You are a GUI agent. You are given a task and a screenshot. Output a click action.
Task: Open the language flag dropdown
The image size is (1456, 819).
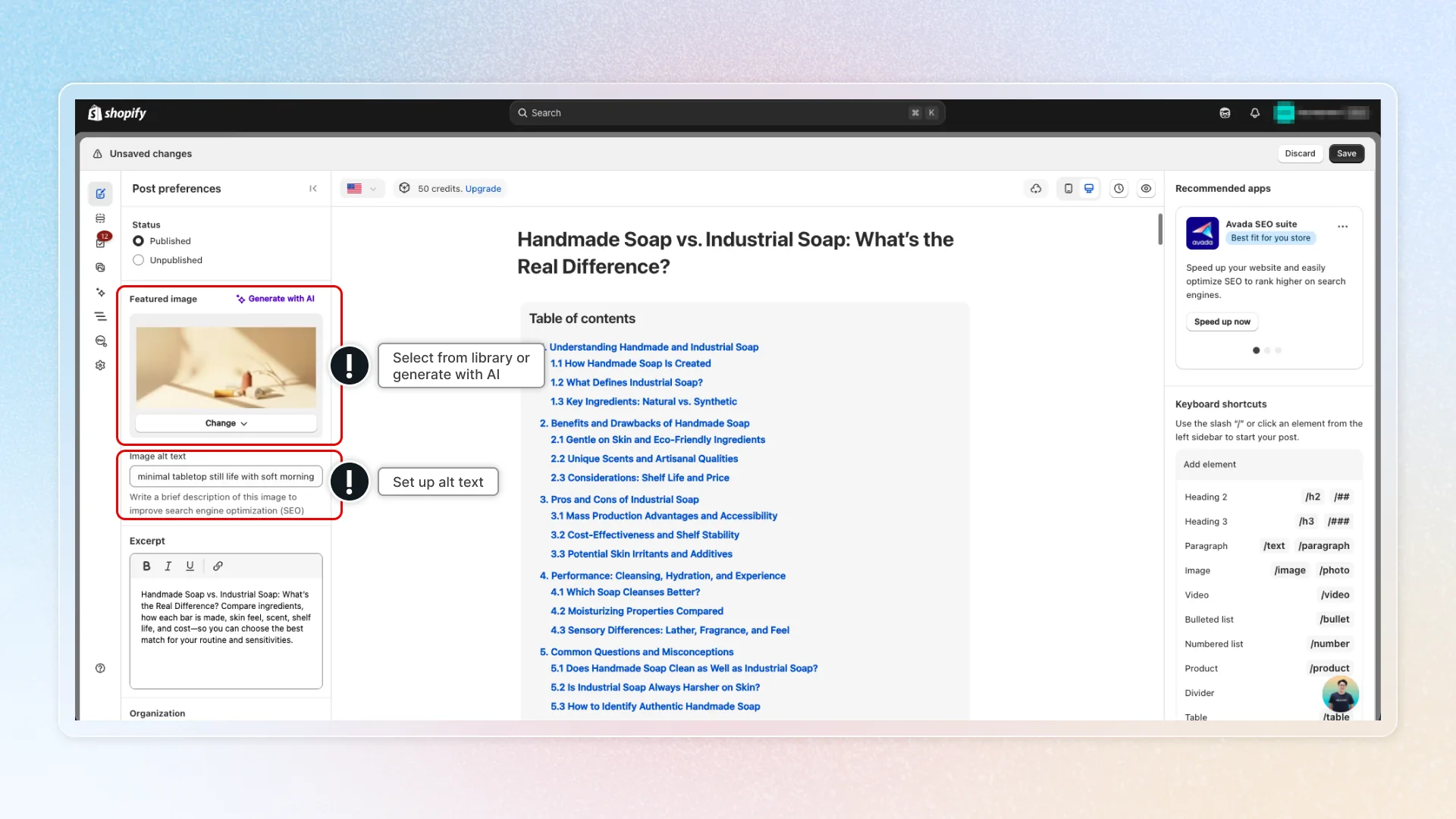[362, 189]
